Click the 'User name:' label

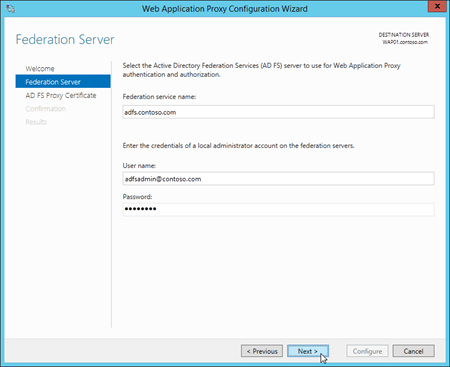pos(139,166)
